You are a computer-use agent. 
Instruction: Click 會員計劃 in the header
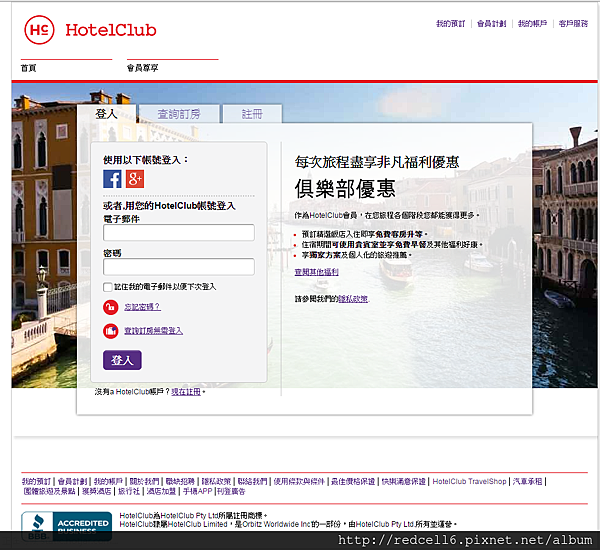coord(492,24)
